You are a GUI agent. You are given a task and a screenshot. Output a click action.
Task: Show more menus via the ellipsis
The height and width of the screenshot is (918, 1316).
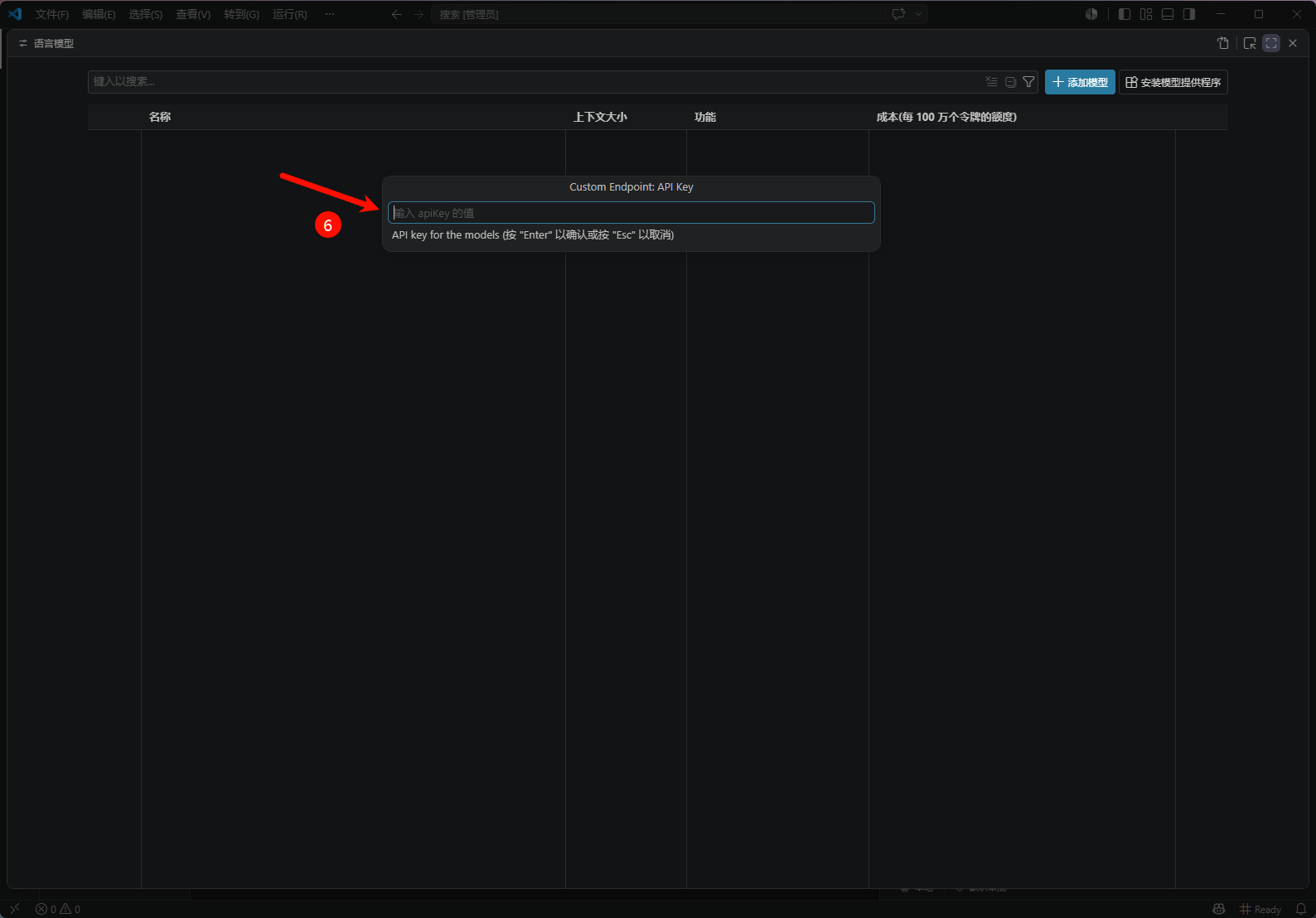click(x=330, y=14)
